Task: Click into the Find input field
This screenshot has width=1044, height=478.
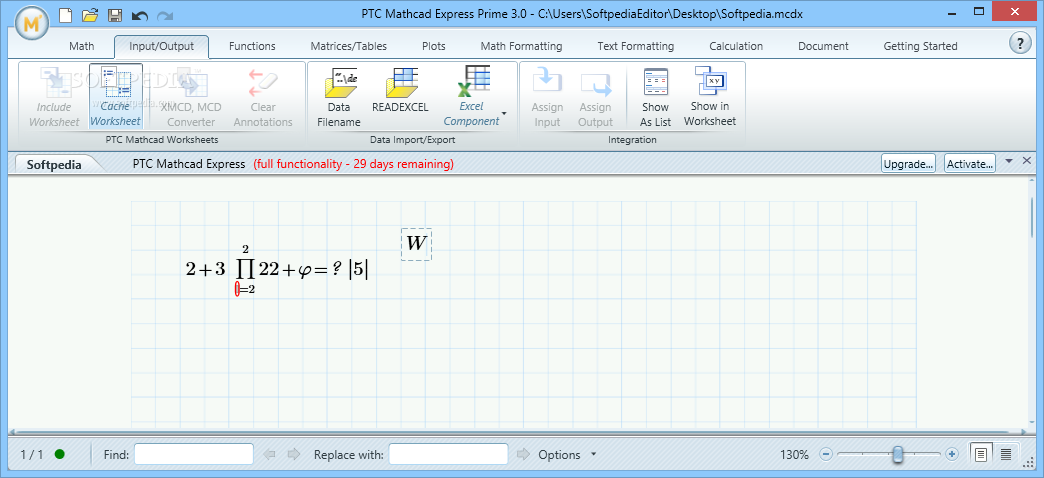Action: [x=194, y=454]
